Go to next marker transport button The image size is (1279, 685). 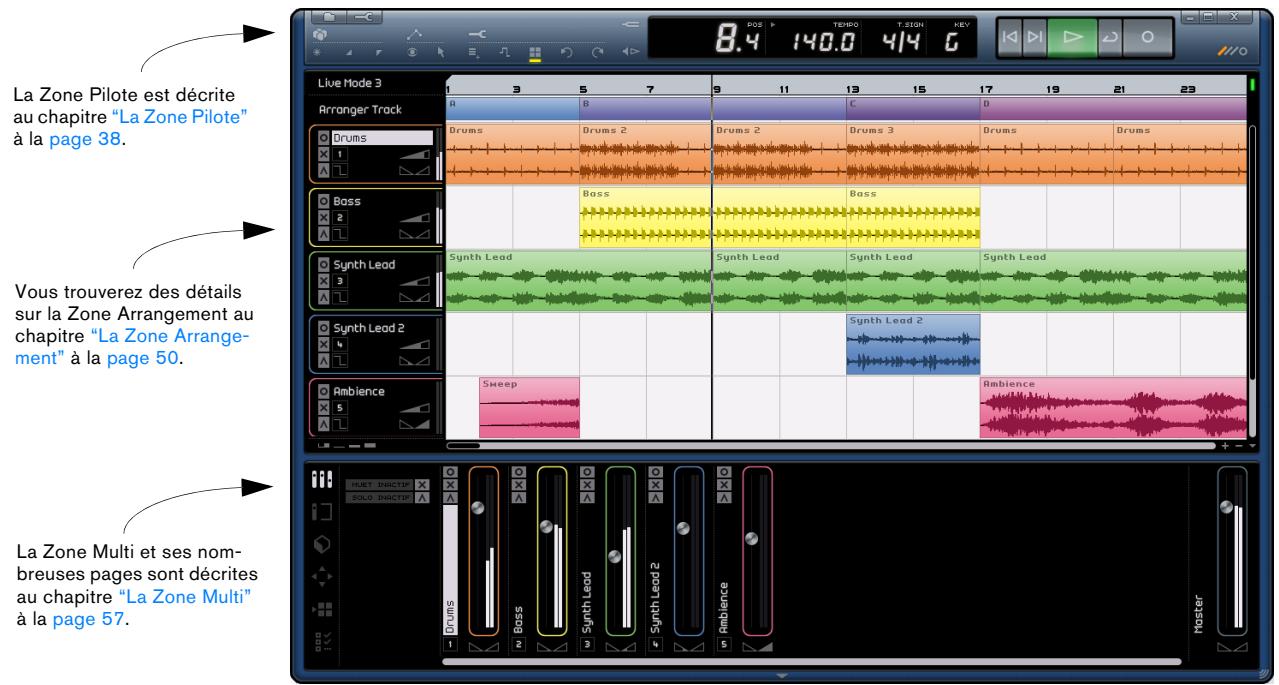pyautogui.click(x=1033, y=36)
